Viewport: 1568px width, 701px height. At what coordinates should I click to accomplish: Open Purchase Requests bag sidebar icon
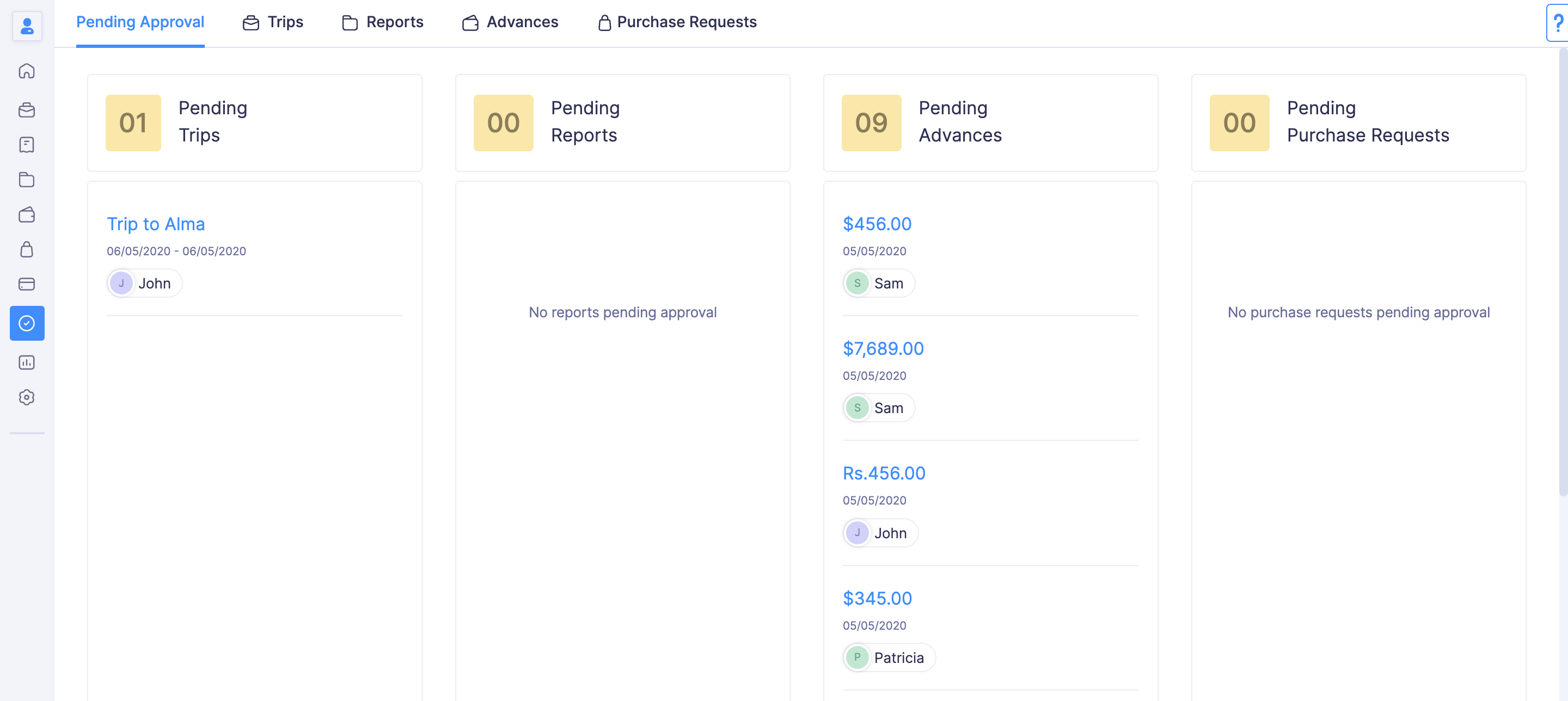[x=27, y=249]
